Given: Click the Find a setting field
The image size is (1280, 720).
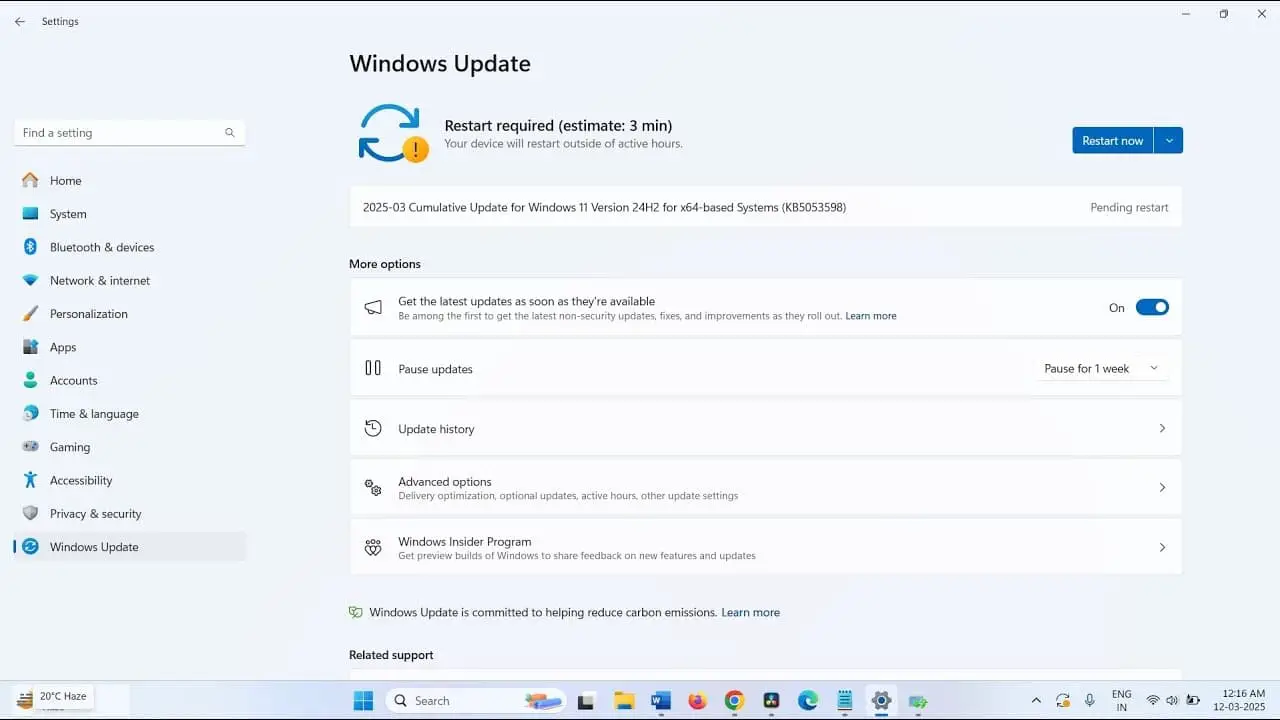Looking at the screenshot, I should [129, 133].
